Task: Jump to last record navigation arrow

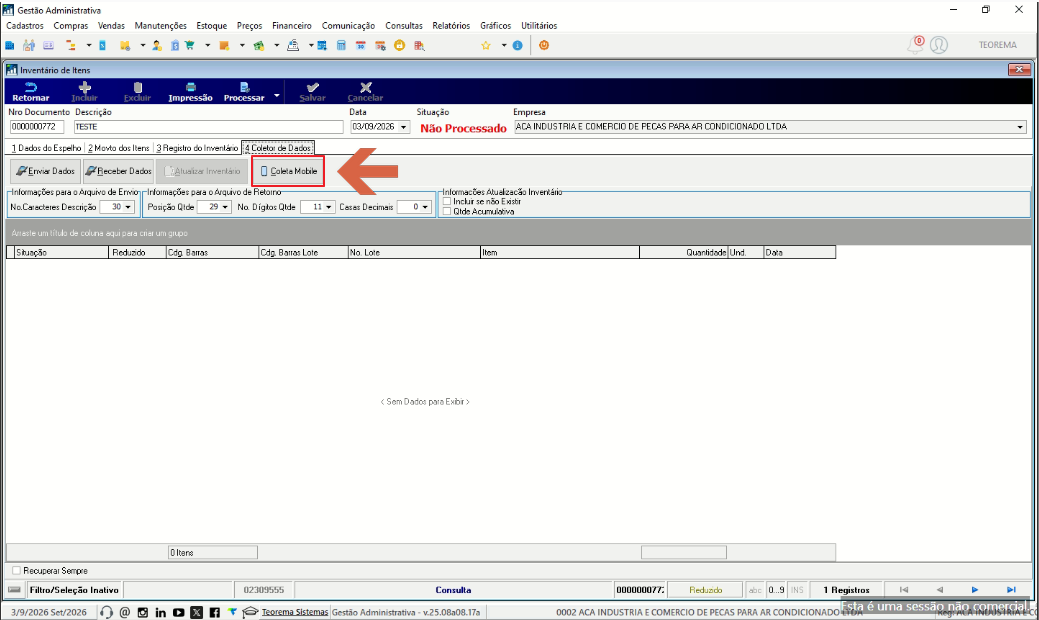Action: [x=1011, y=590]
